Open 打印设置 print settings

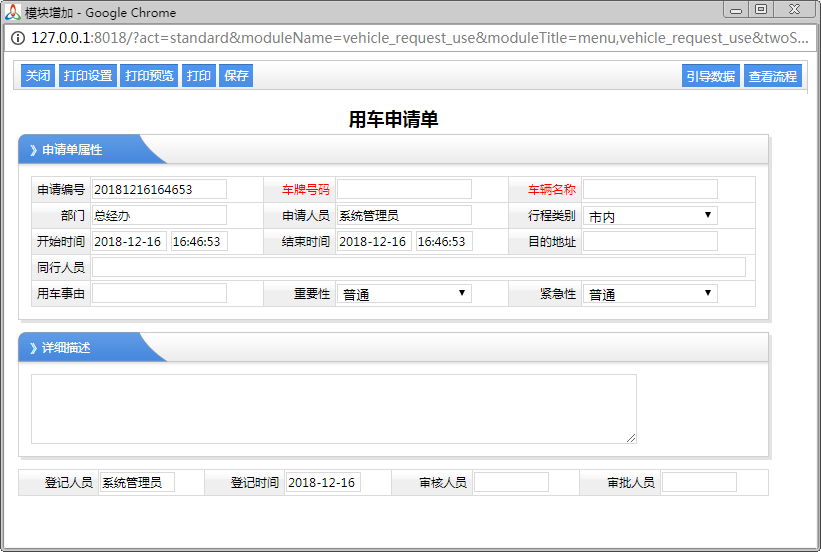pos(88,76)
